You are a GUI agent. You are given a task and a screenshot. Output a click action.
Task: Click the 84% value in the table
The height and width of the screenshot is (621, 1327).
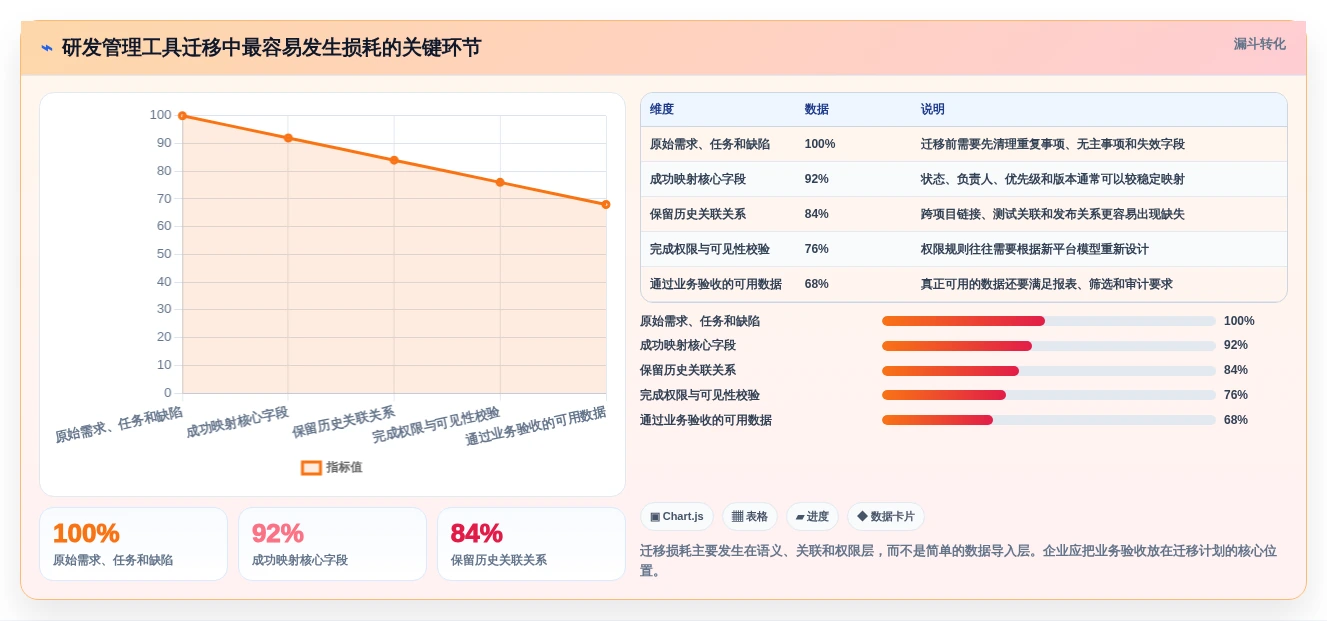tap(817, 214)
